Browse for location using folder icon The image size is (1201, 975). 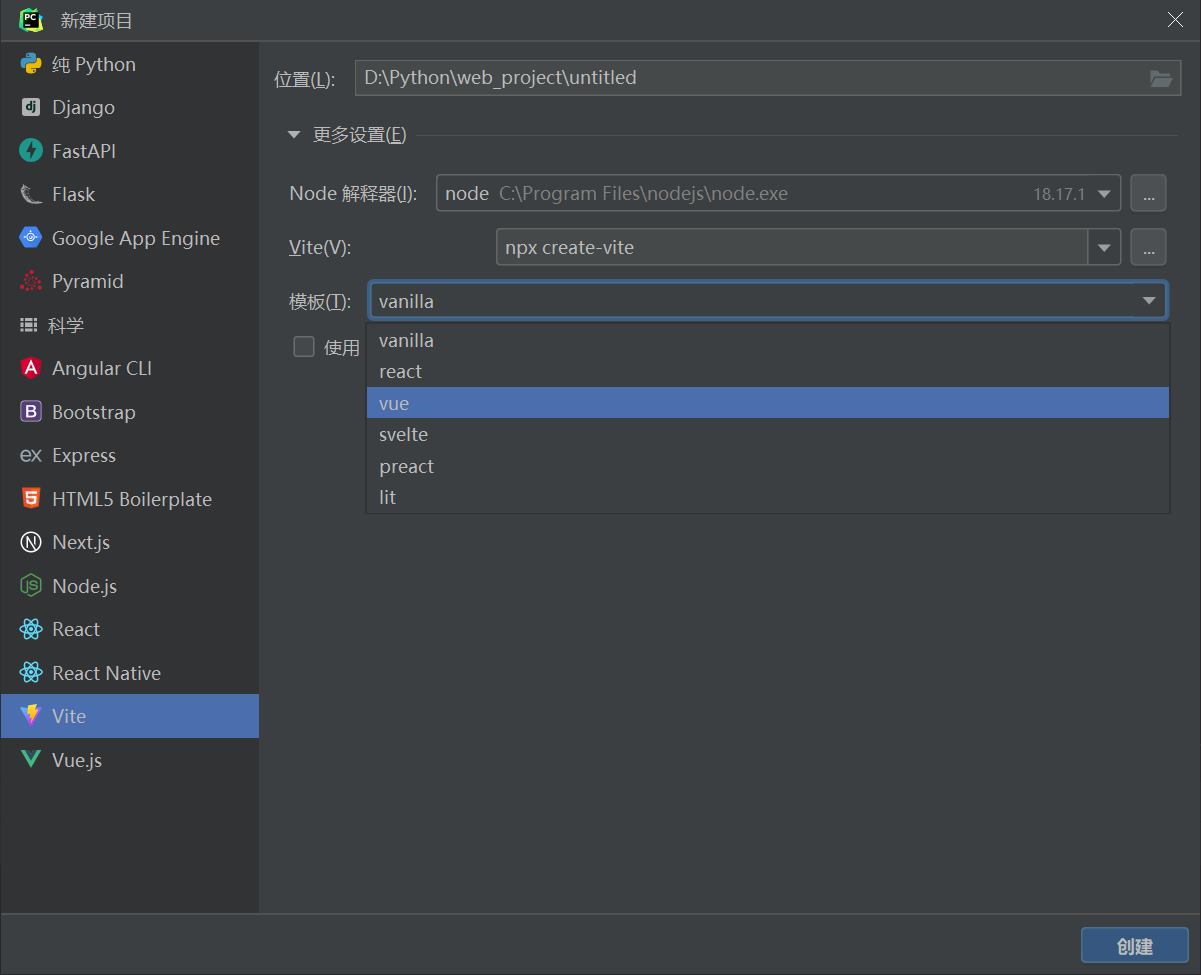point(1160,78)
